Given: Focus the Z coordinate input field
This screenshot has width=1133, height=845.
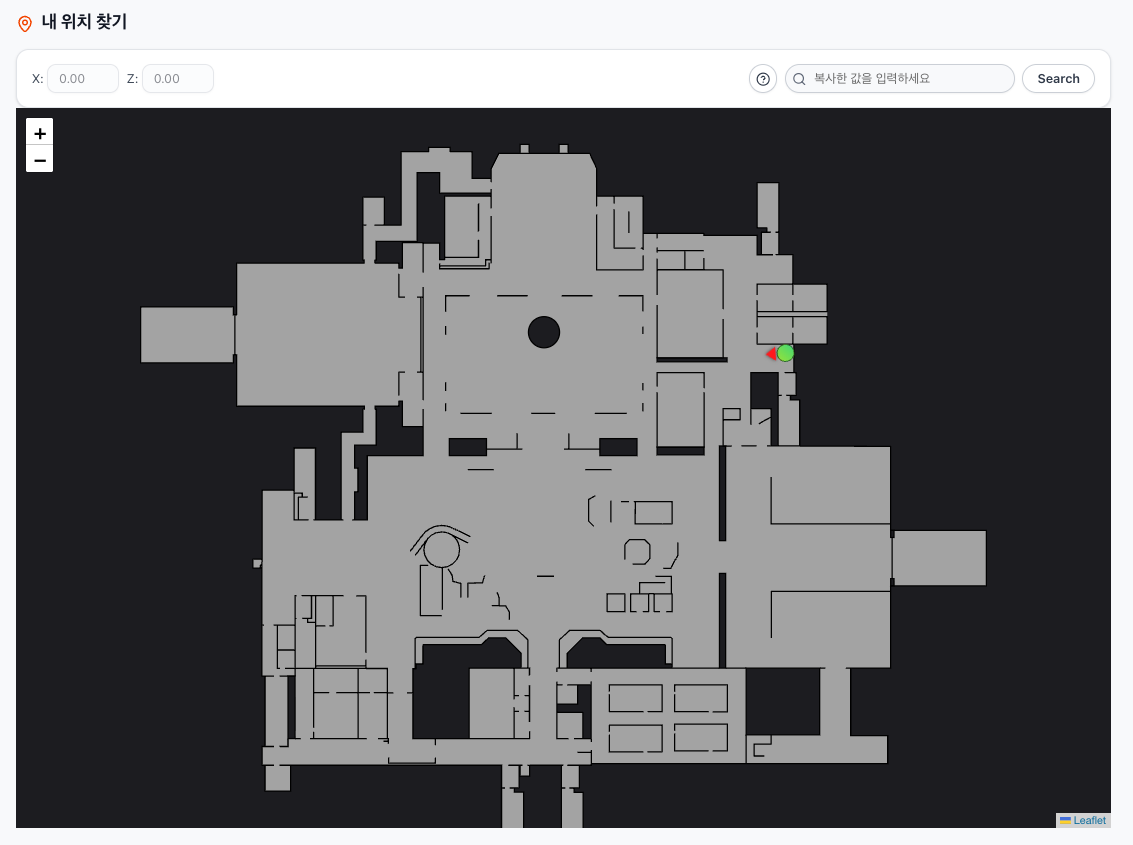Looking at the screenshot, I should click(x=178, y=79).
